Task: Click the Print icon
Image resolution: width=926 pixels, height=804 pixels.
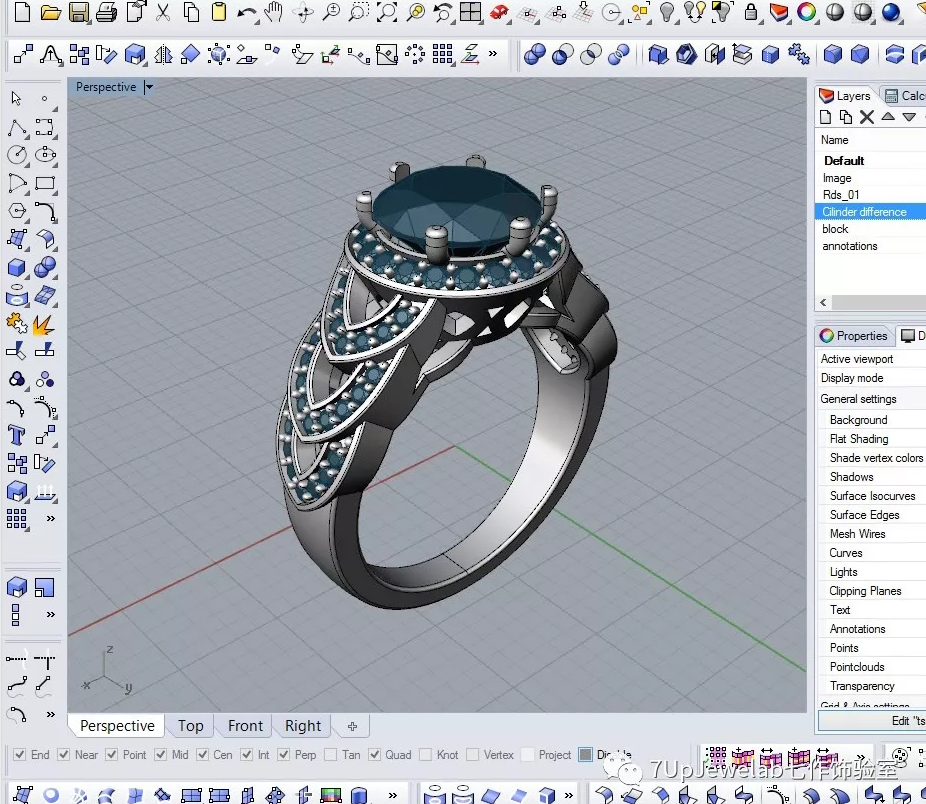Action: coord(107,13)
